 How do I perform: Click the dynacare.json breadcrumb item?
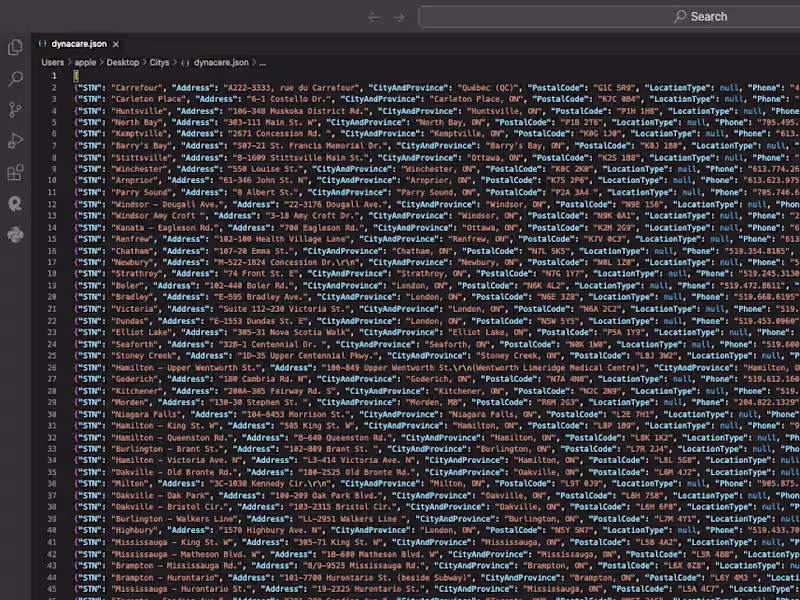pos(219,62)
